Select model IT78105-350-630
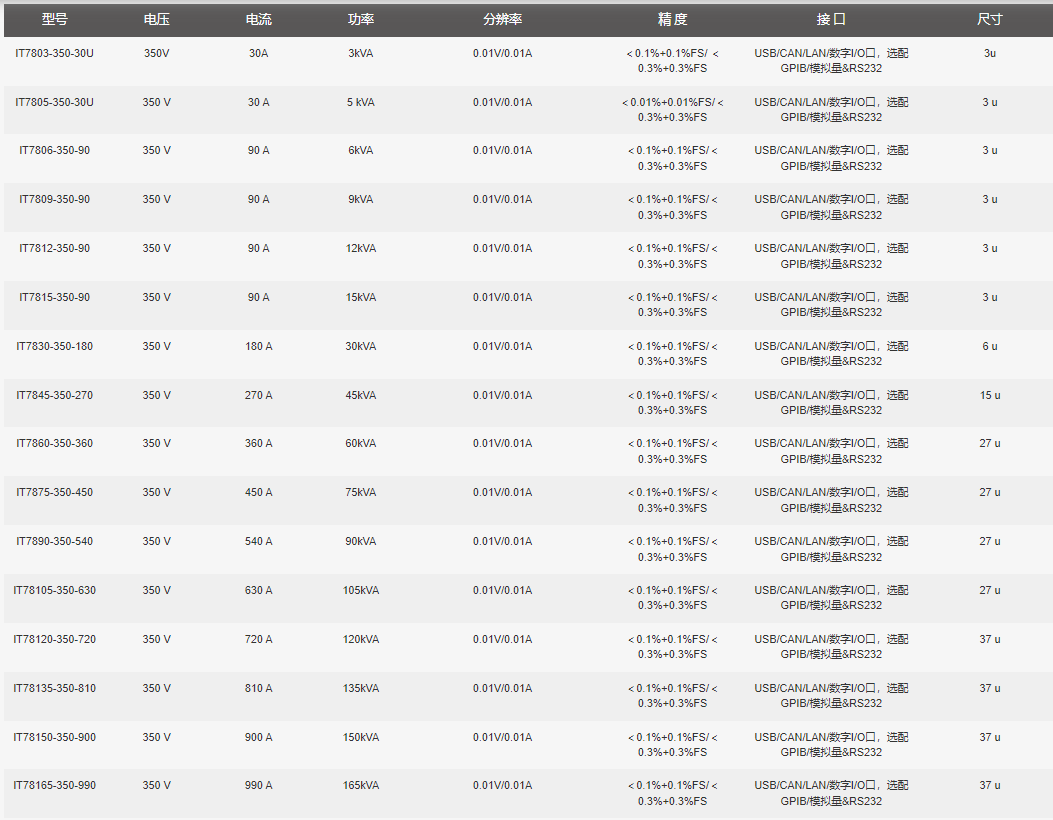 click(x=54, y=590)
